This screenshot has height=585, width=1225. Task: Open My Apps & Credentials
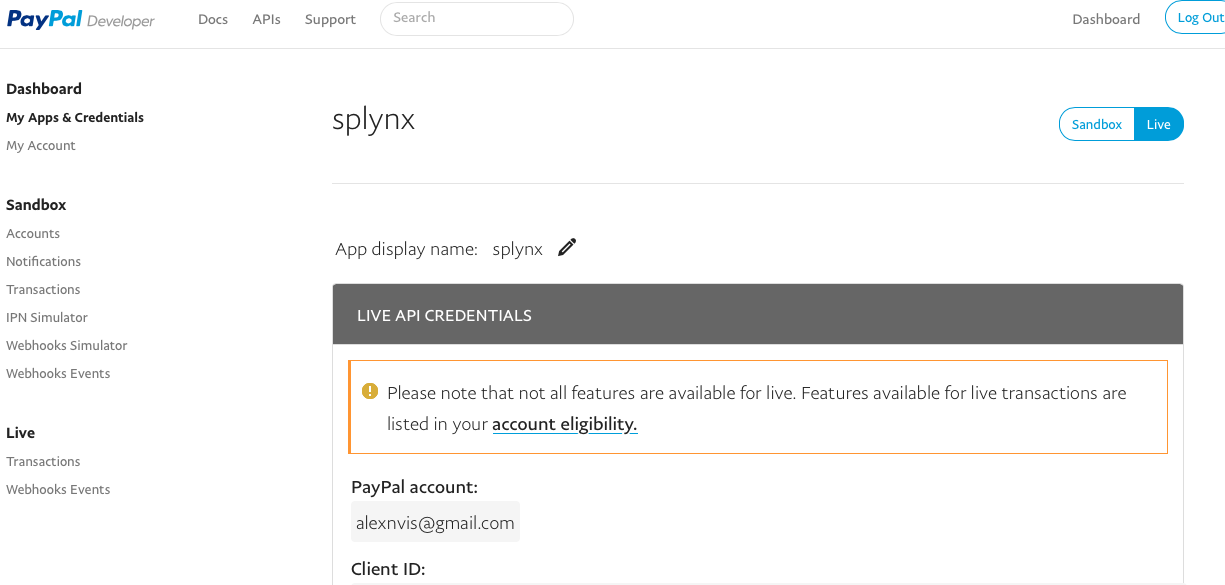75,117
